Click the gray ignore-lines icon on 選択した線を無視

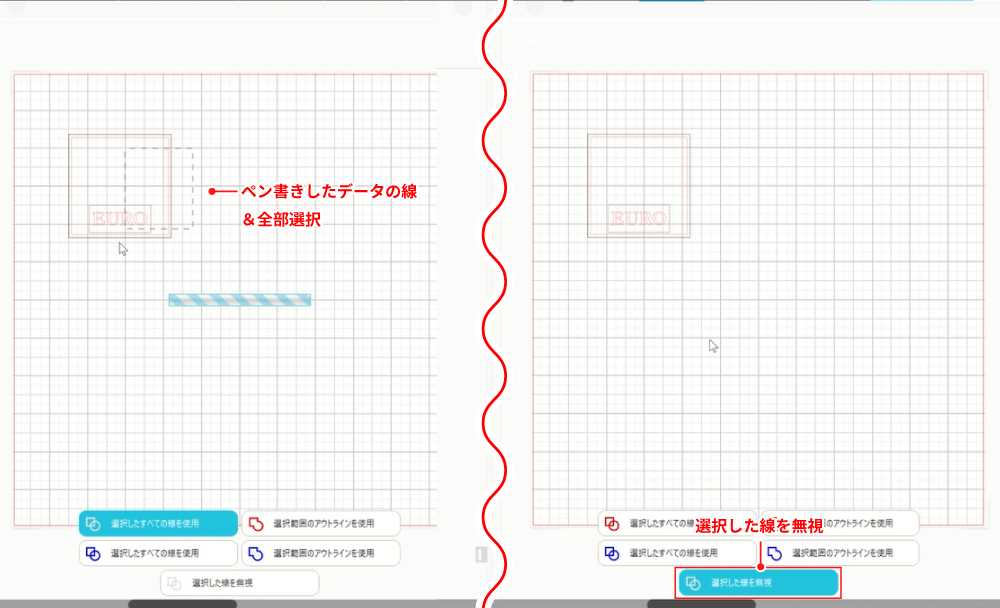click(175, 582)
